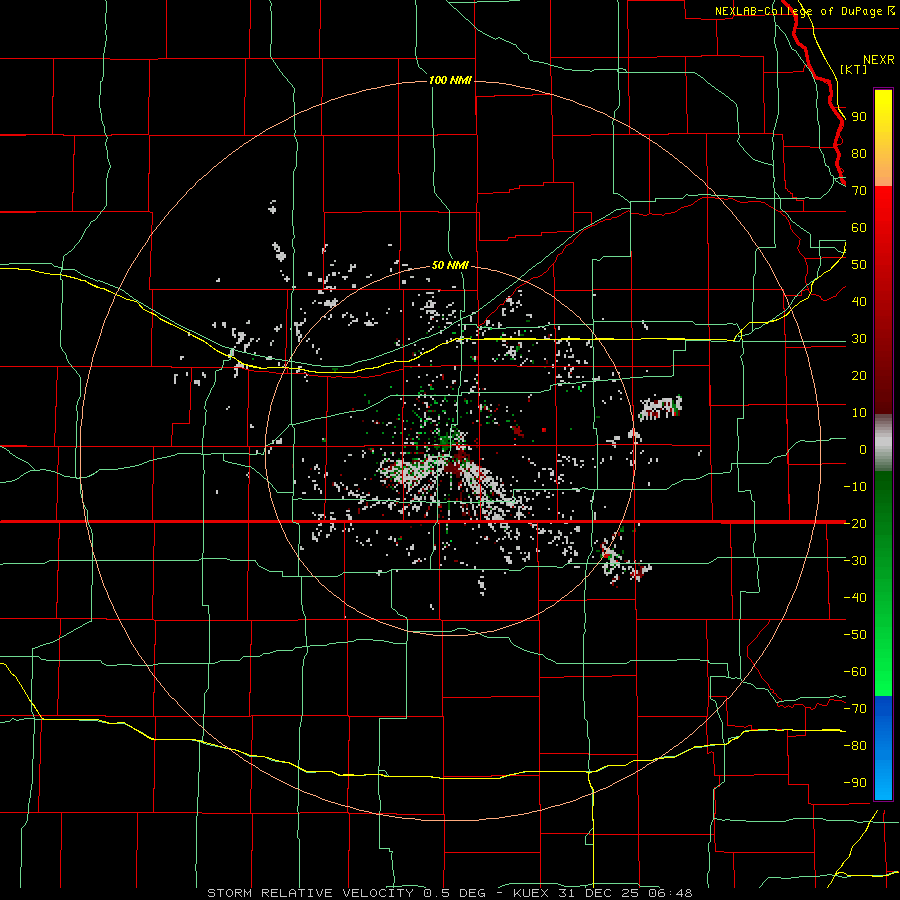Click the 10 value on the velocity scale
900x900 pixels.
coord(859,413)
